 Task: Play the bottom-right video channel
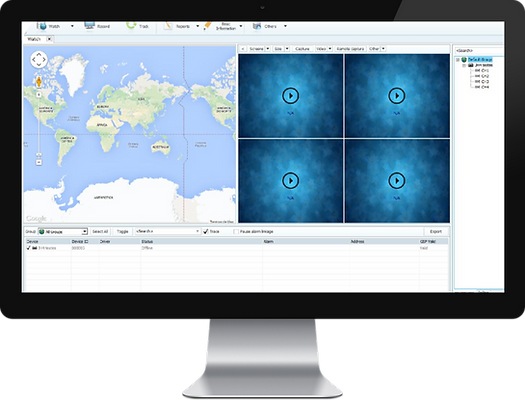[397, 181]
